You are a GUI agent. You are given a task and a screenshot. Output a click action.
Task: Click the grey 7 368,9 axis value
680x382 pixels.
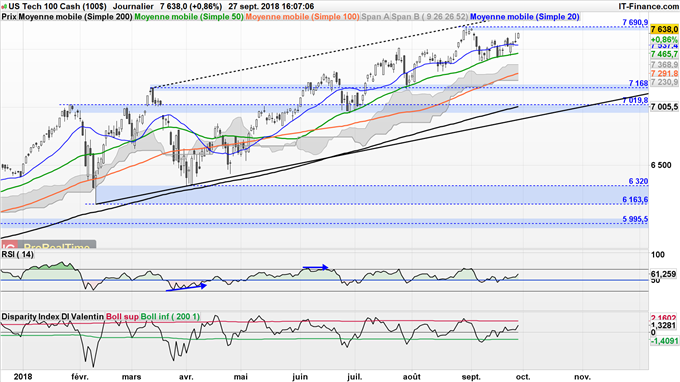coord(664,65)
